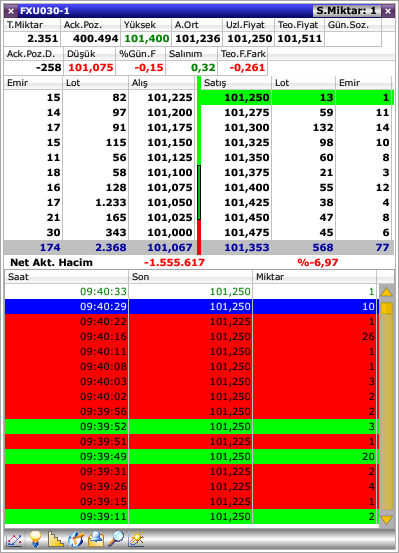
Task: Click the blue globe with pen icon
Action: click(x=76, y=539)
